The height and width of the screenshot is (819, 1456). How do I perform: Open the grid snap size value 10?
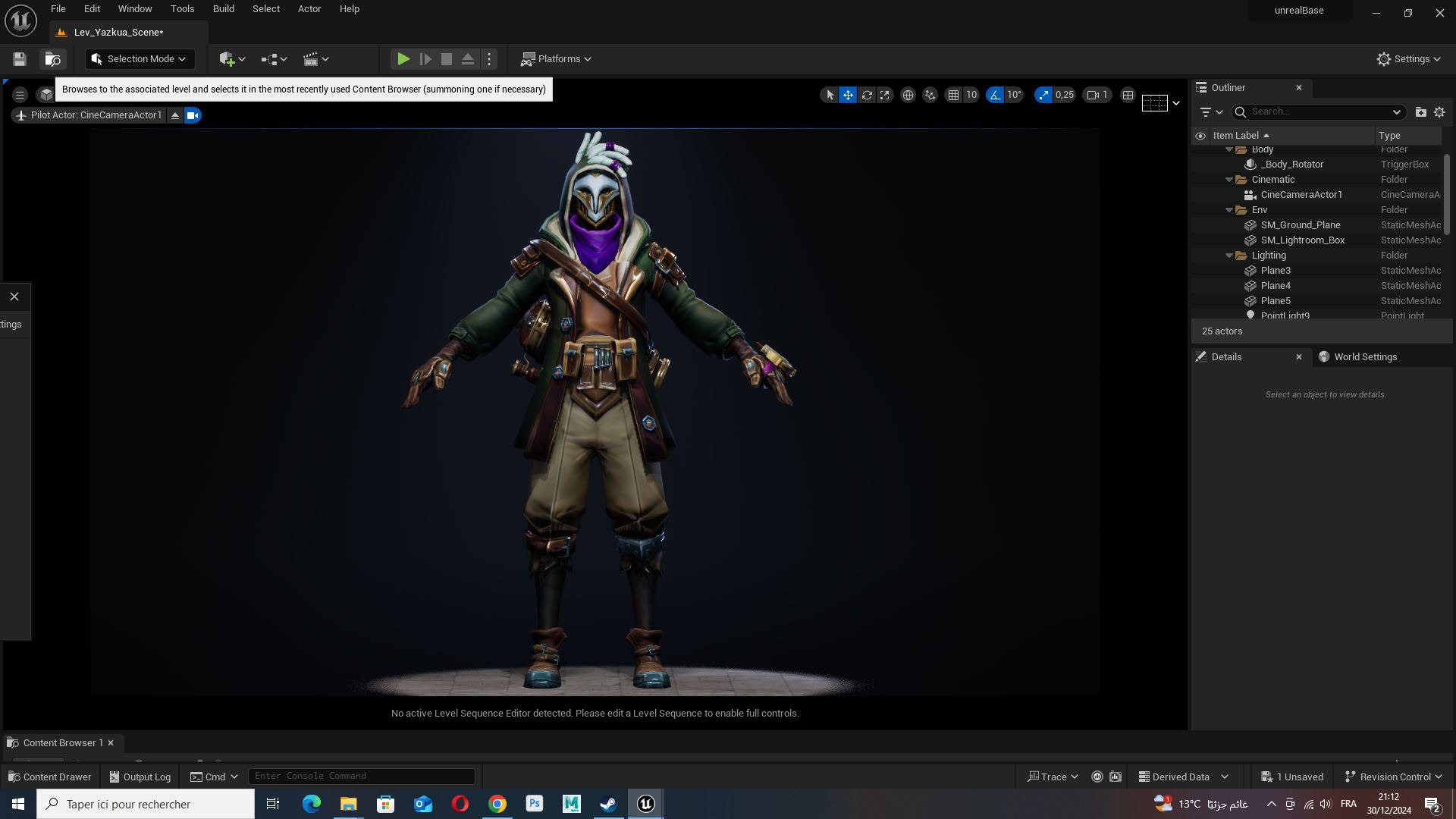[971, 95]
